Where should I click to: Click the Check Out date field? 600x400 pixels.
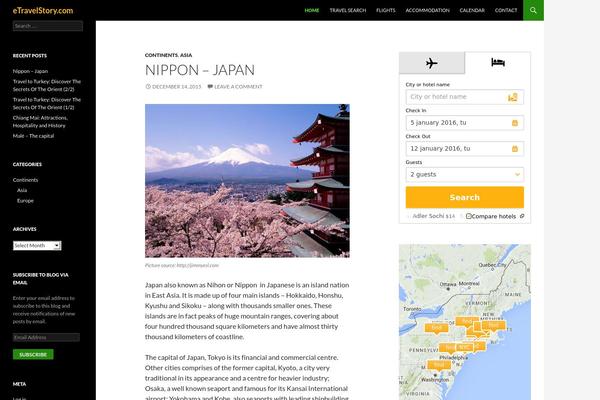(x=465, y=149)
